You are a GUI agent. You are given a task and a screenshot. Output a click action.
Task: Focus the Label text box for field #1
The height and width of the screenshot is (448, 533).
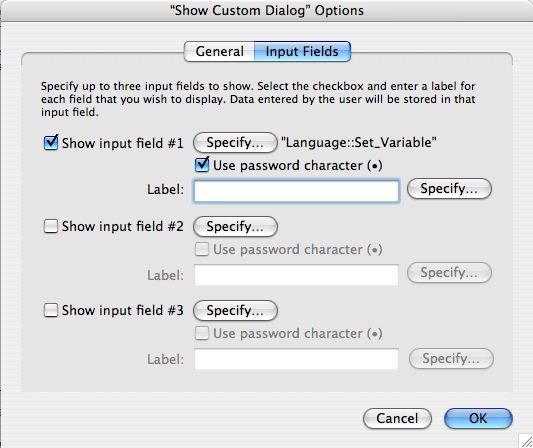coord(296,191)
